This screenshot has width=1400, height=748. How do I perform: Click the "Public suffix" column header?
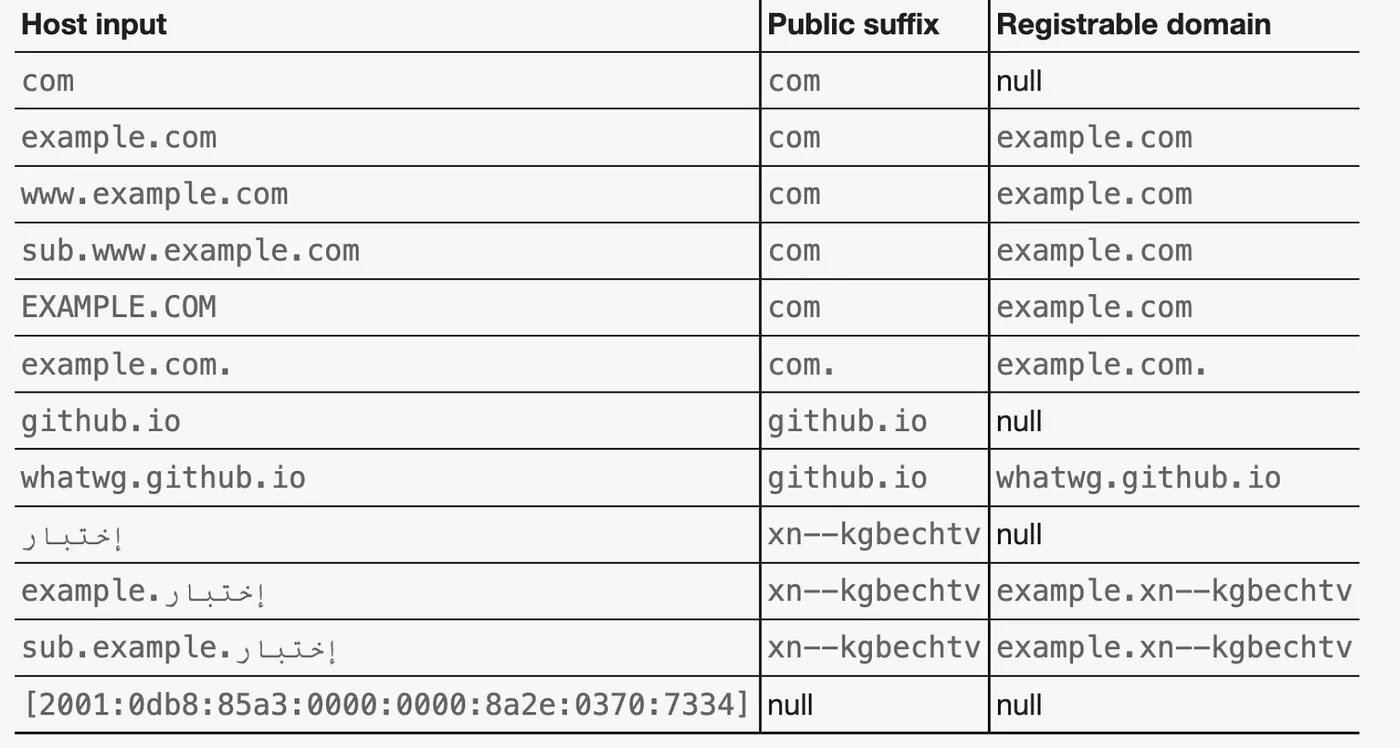click(853, 25)
